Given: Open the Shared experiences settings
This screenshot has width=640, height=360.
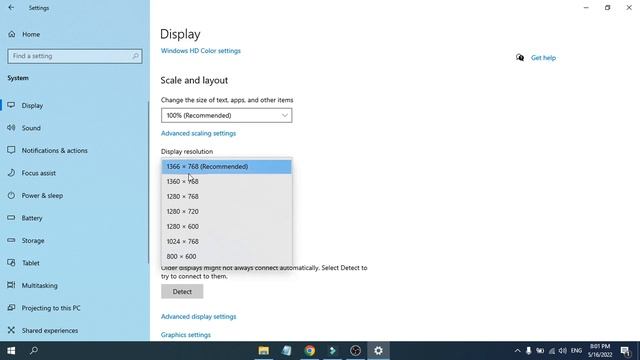Looking at the screenshot, I should pyautogui.click(x=49, y=330).
